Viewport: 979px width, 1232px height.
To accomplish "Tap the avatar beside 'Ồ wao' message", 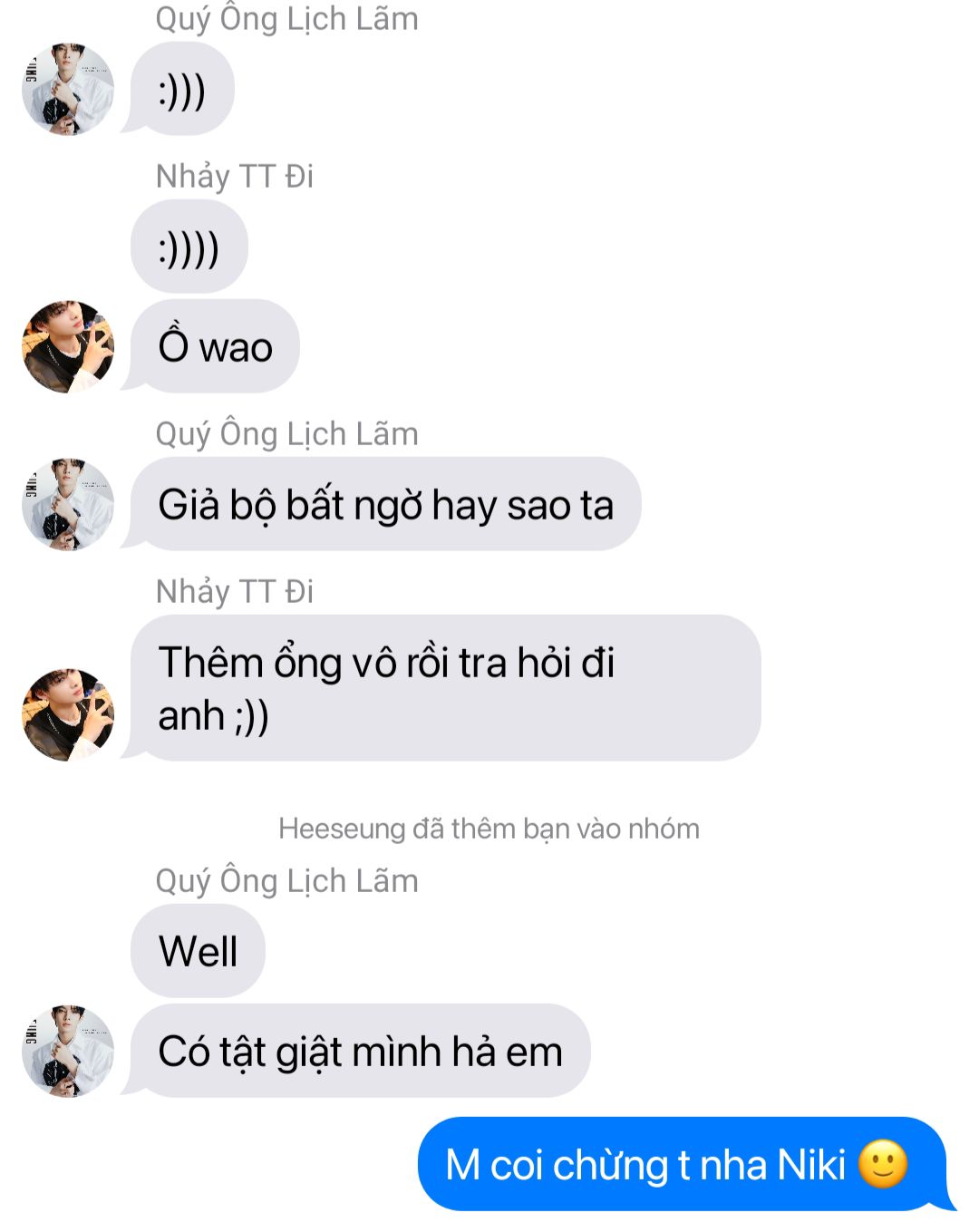I will pyautogui.click(x=68, y=346).
